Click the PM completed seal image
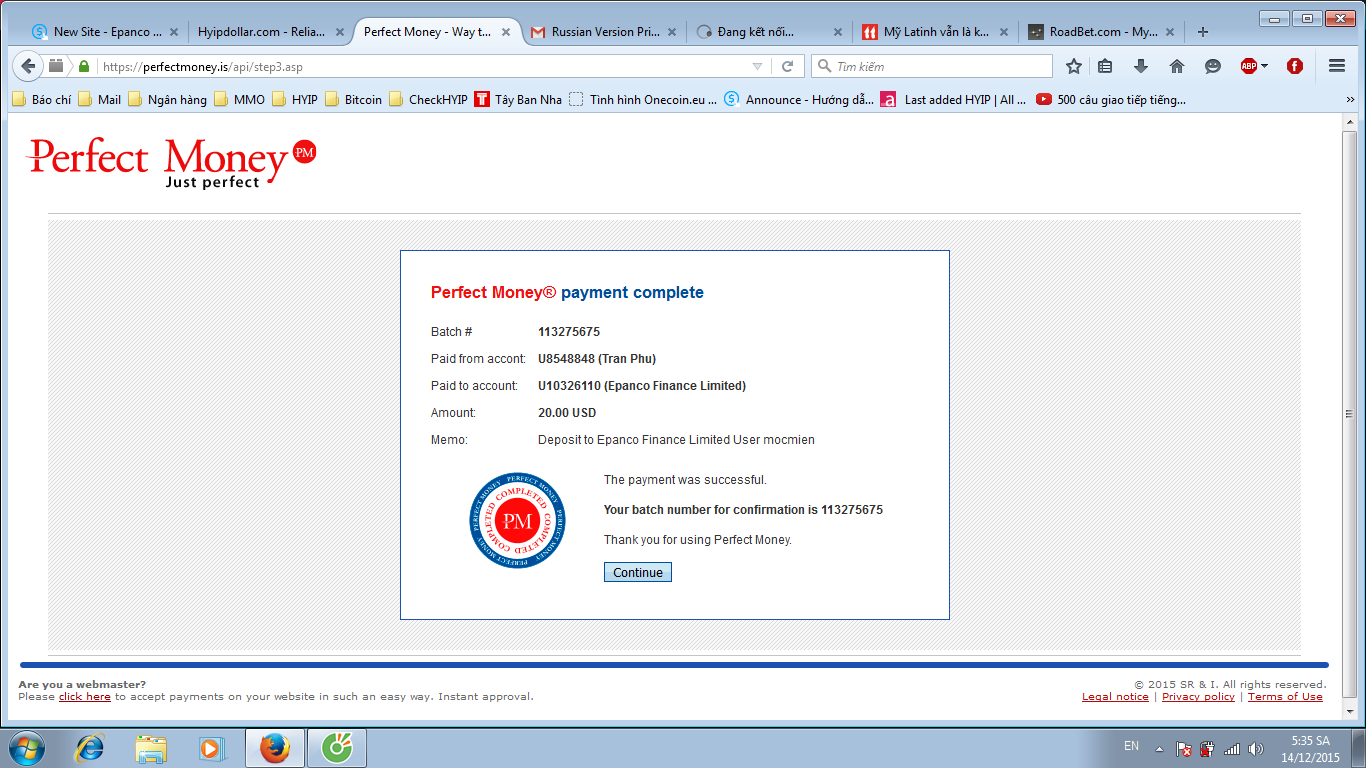 517,521
